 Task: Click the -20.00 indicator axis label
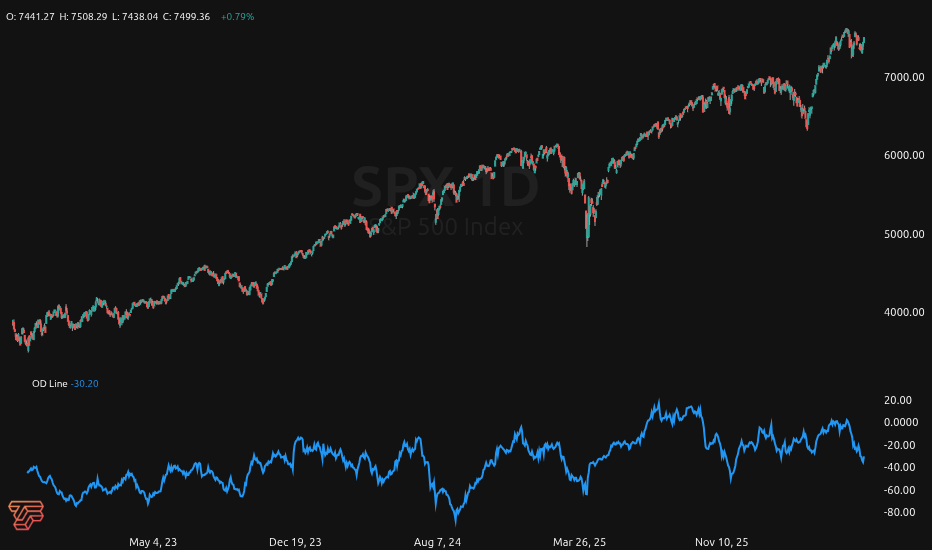[899, 445]
